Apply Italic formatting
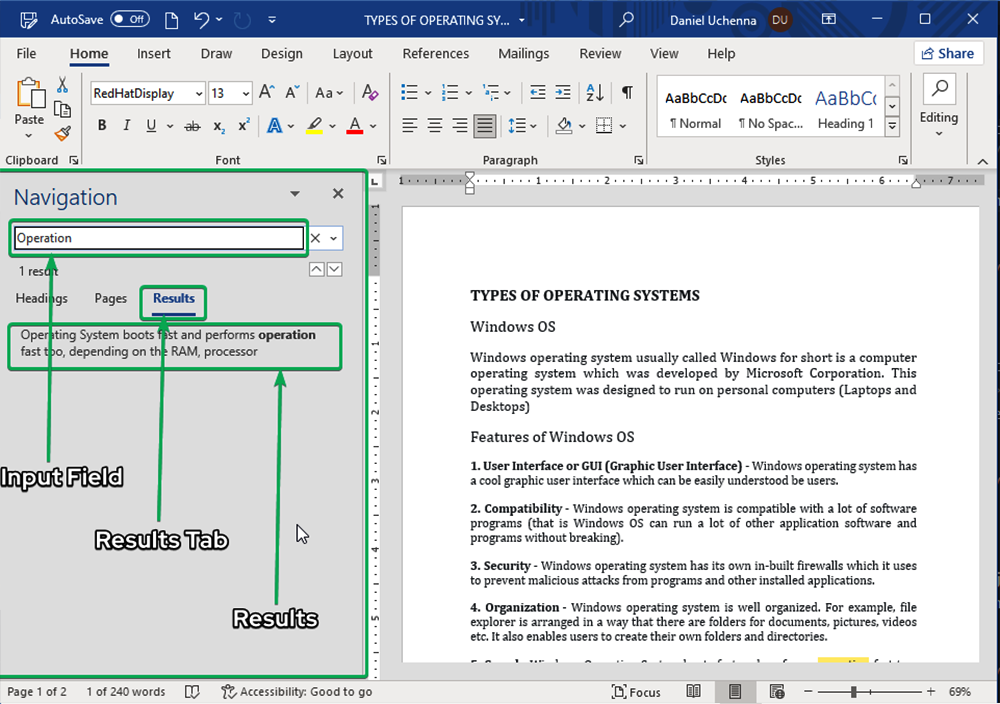This screenshot has width=1000, height=704. coord(126,126)
